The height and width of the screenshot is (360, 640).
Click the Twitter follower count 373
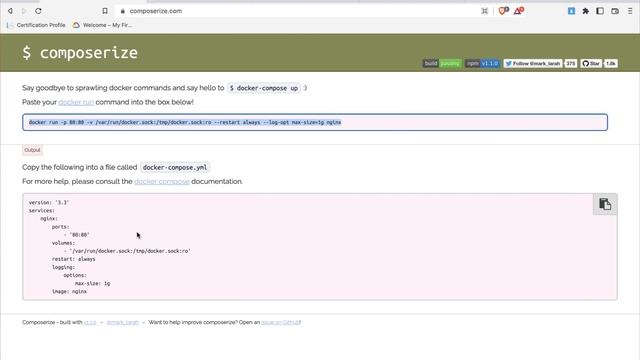[x=571, y=63]
